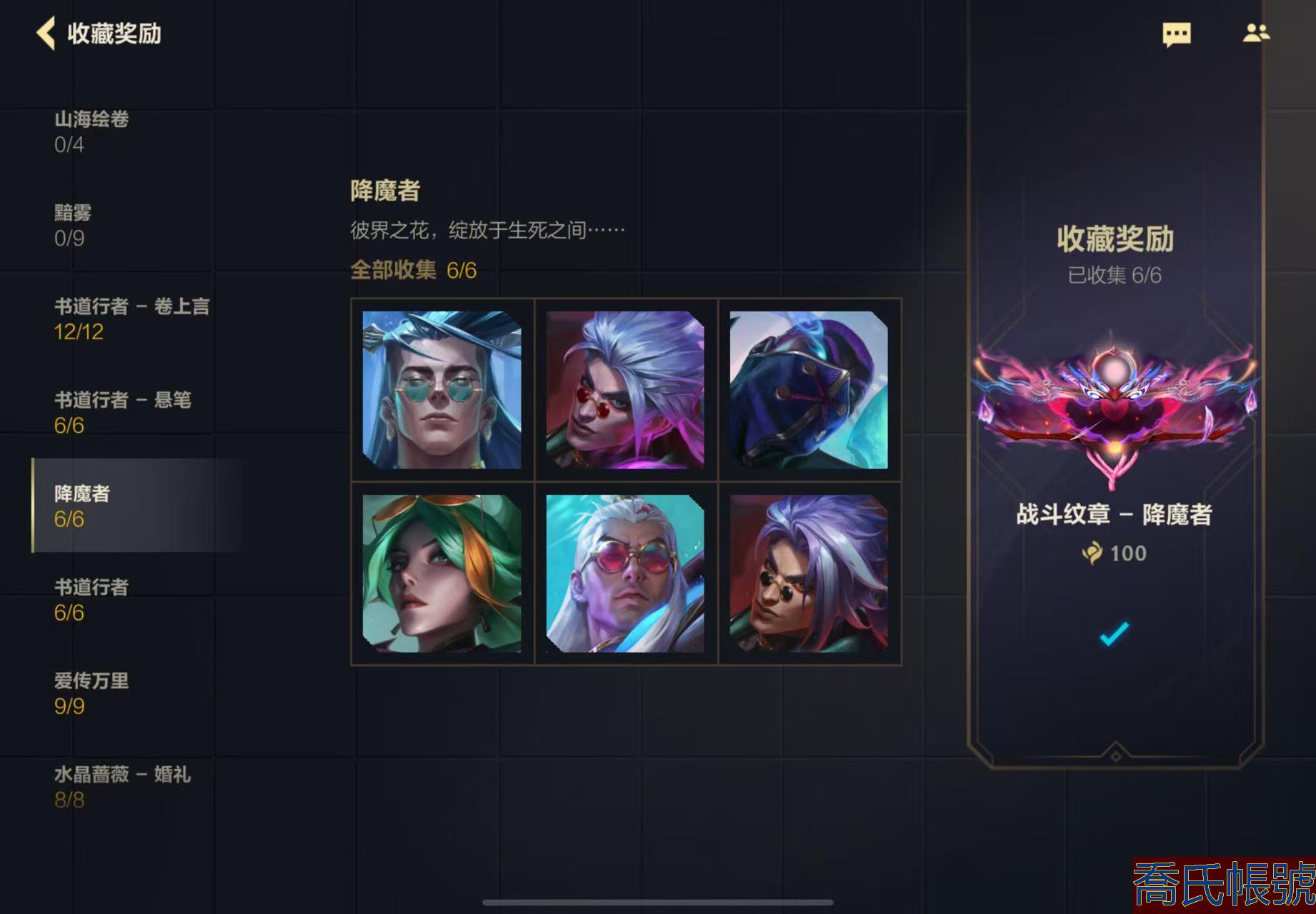Viewport: 1316px width, 914px height.
Task: Click the currency icon beside 100
Action: pyautogui.click(x=1092, y=553)
